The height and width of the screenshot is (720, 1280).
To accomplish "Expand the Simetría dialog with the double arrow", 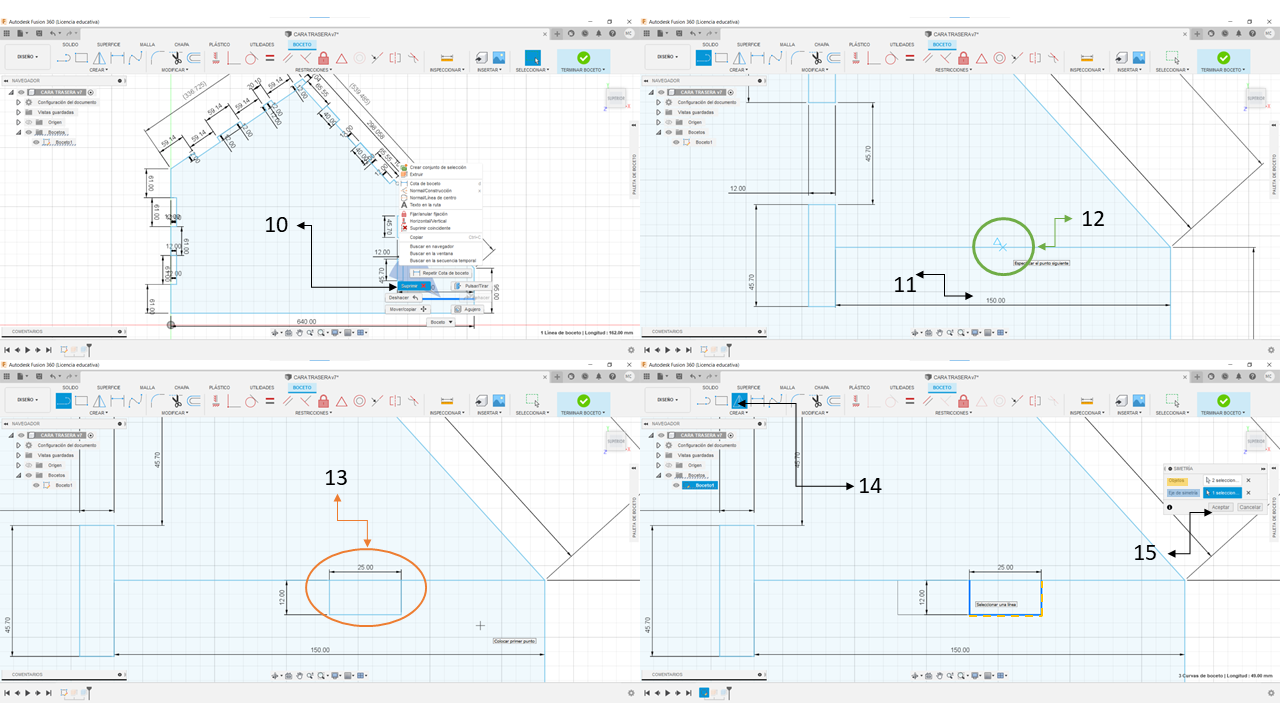I will tap(1263, 469).
